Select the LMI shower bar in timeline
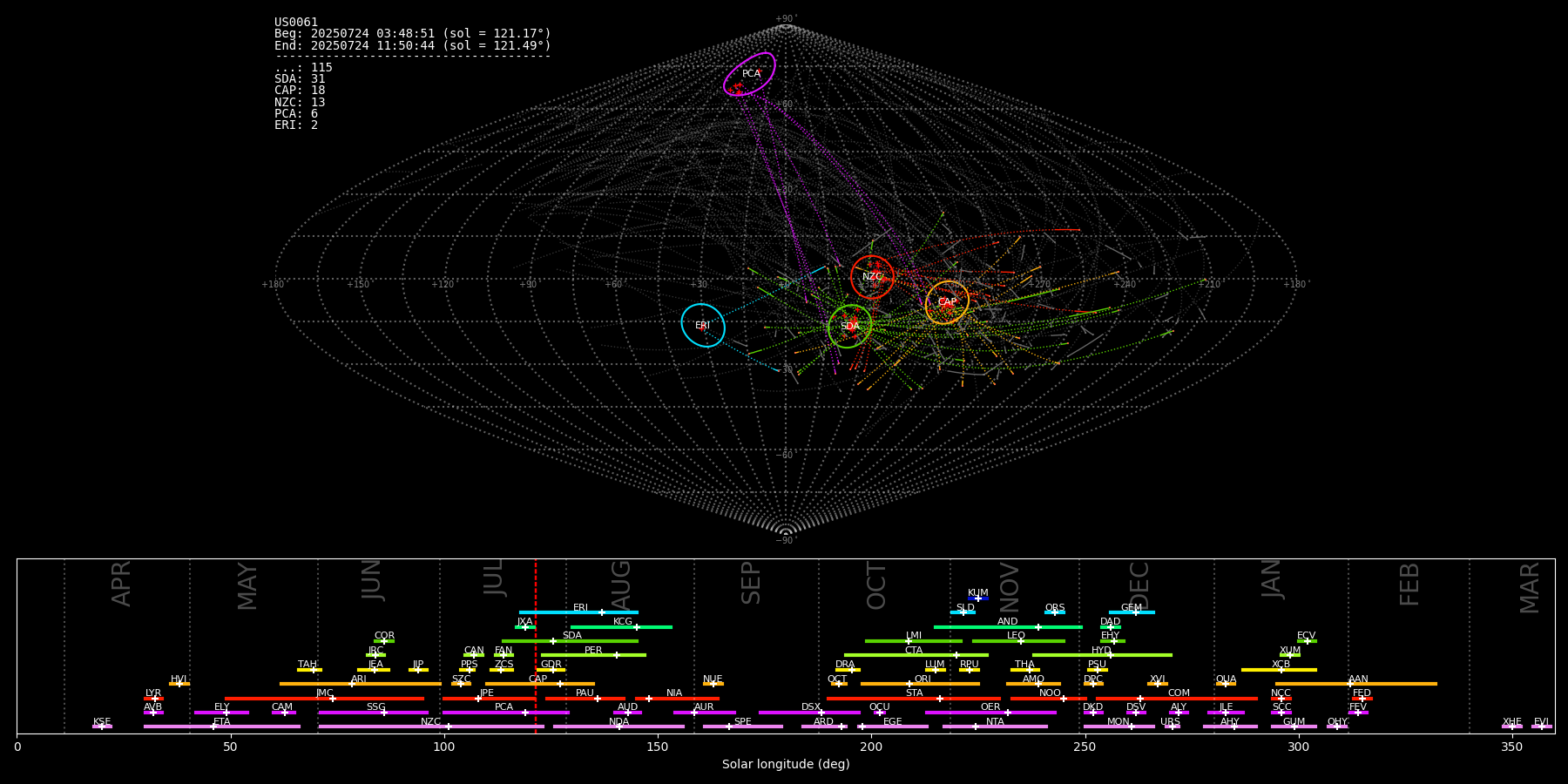 click(914, 641)
